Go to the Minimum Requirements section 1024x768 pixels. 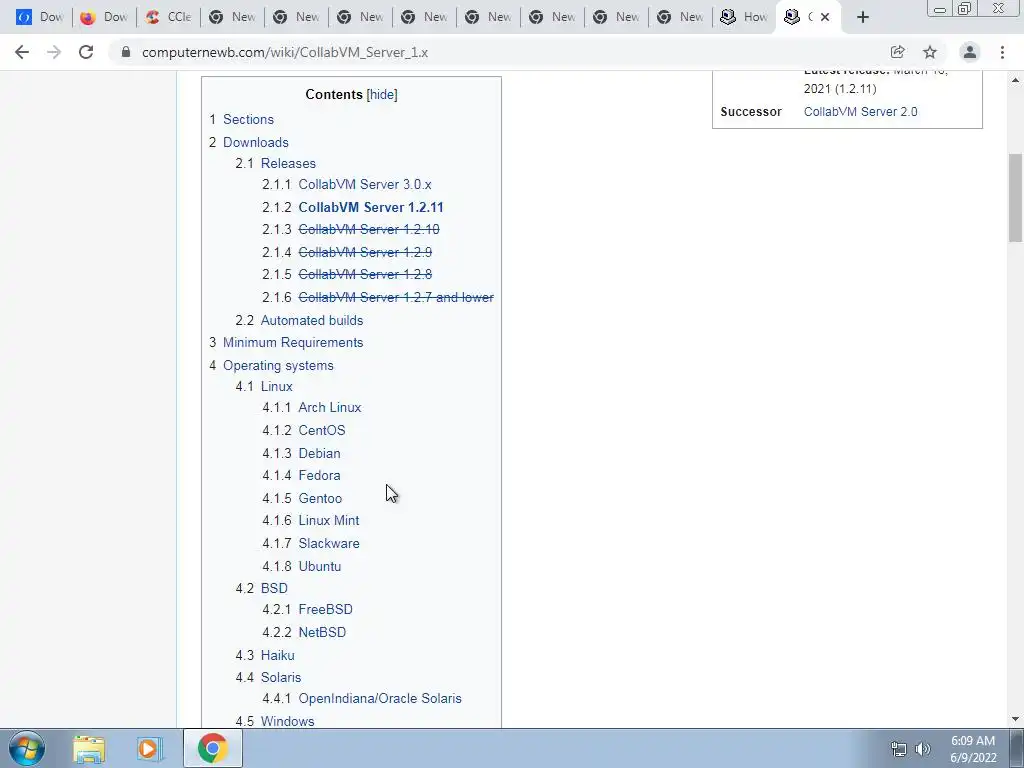293,342
